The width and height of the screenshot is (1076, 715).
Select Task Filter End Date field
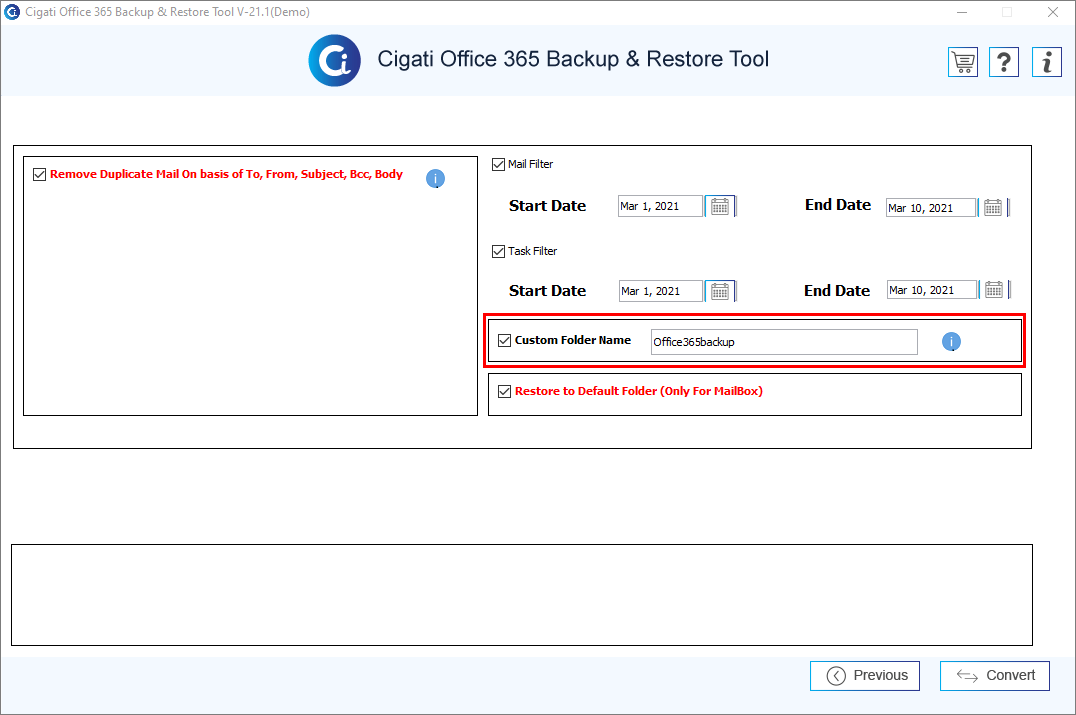coord(931,290)
